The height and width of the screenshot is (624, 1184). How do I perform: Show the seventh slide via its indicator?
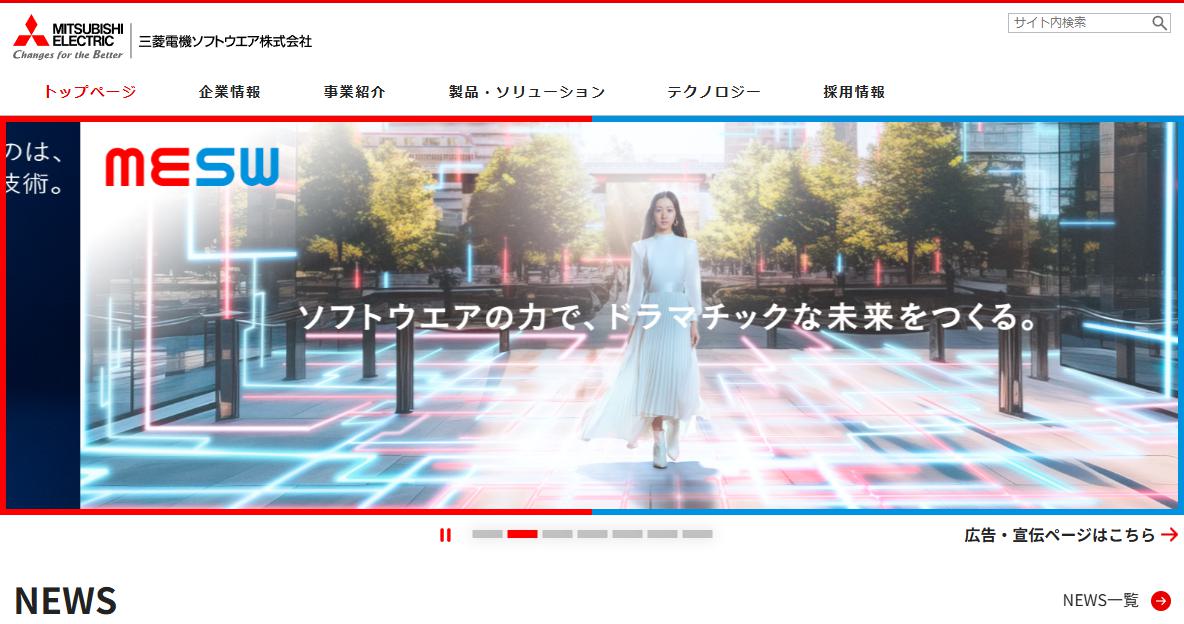click(698, 534)
